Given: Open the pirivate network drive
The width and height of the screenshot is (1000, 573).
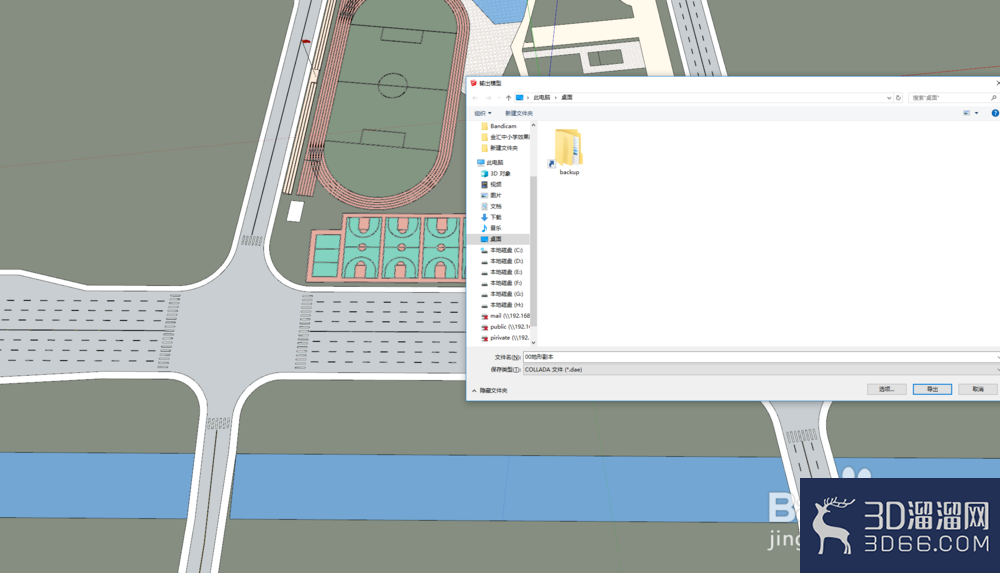Looking at the screenshot, I should tap(505, 338).
